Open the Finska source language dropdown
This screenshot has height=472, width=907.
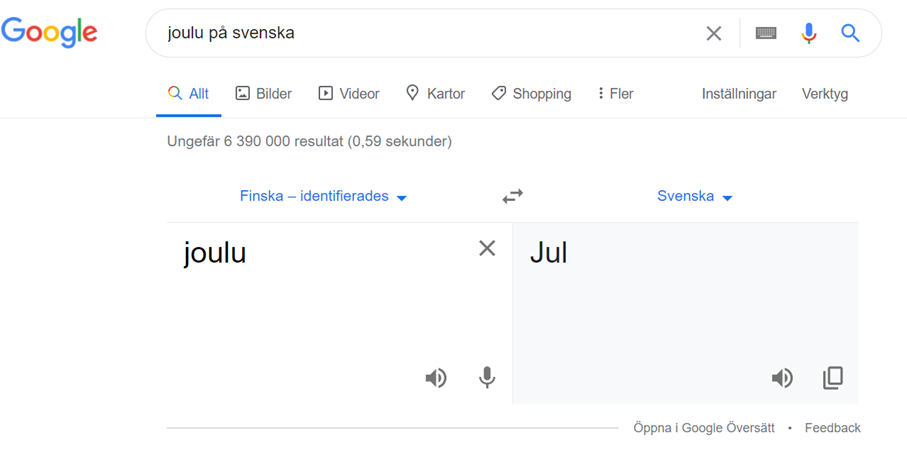tap(323, 196)
